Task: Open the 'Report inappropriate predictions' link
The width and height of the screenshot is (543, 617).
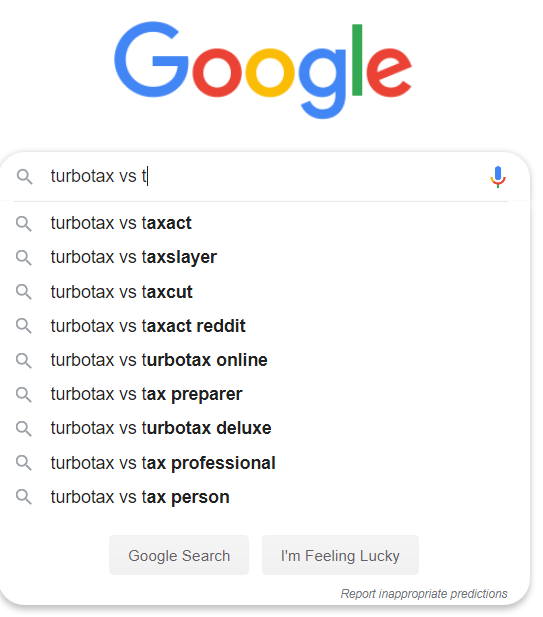Action: tap(424, 593)
